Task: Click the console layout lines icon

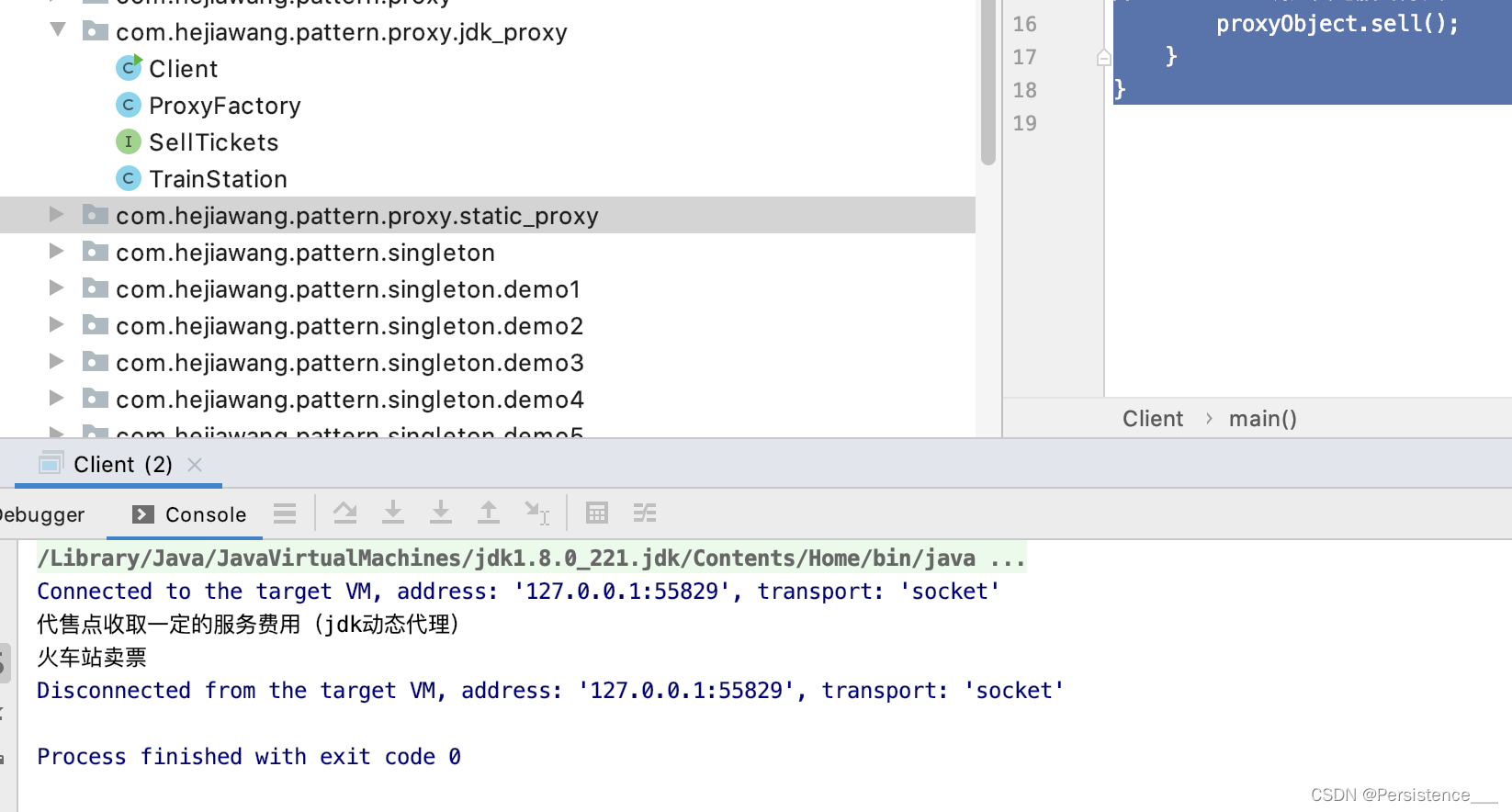Action: [285, 513]
